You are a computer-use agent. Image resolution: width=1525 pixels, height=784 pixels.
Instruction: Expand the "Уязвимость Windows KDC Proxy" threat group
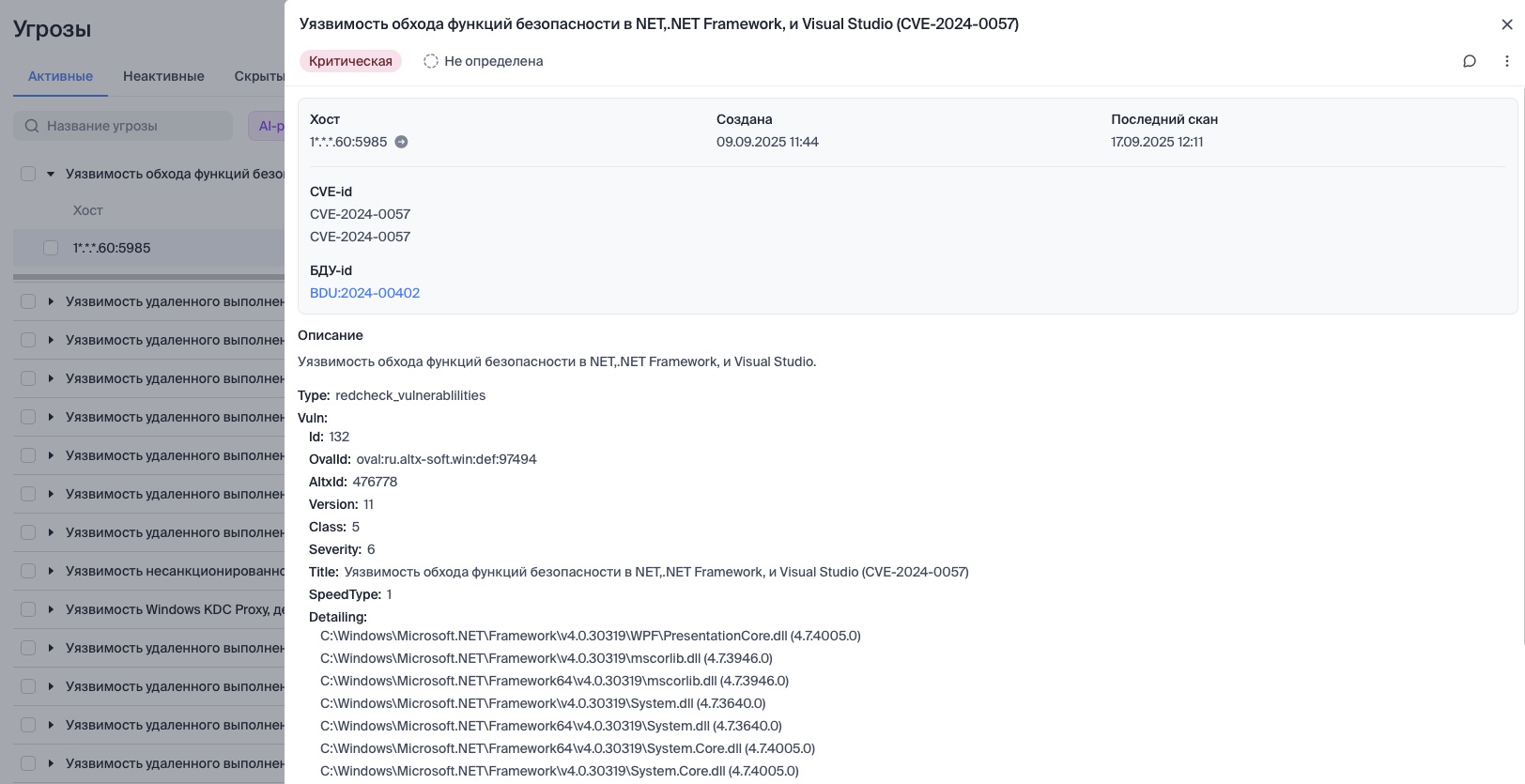point(51,609)
